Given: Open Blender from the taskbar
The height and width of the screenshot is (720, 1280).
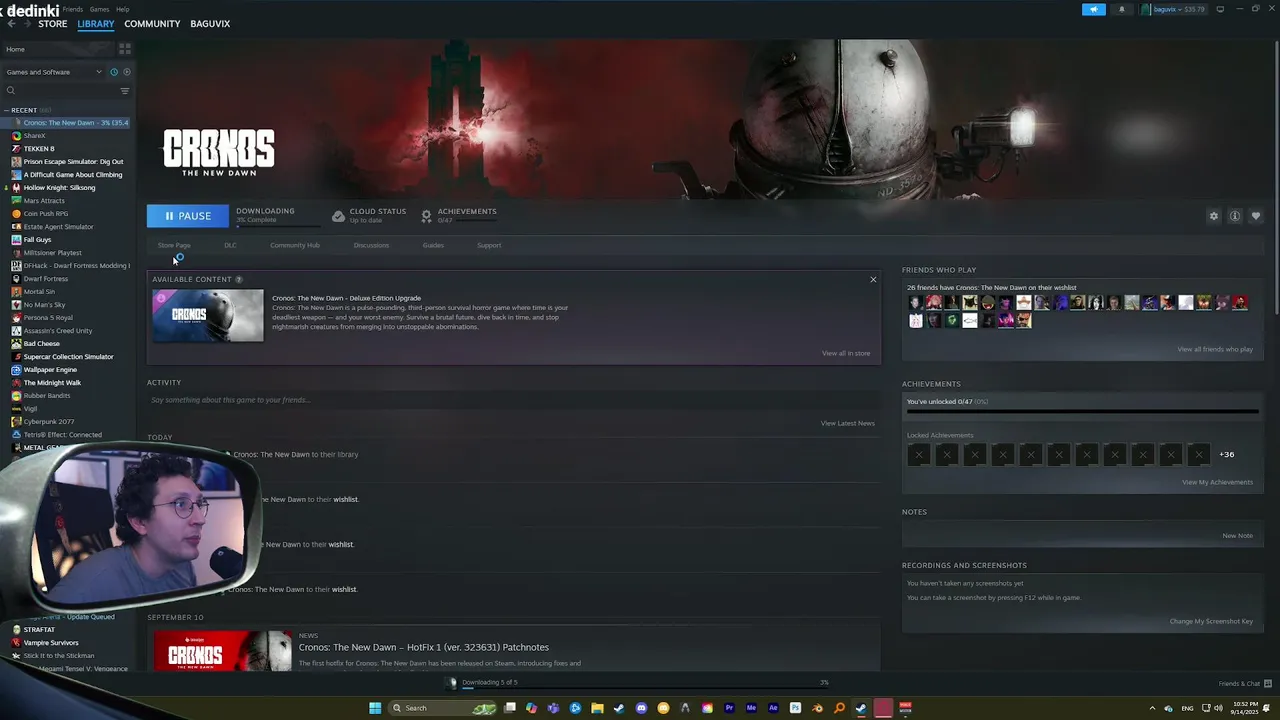Looking at the screenshot, I should [817, 708].
